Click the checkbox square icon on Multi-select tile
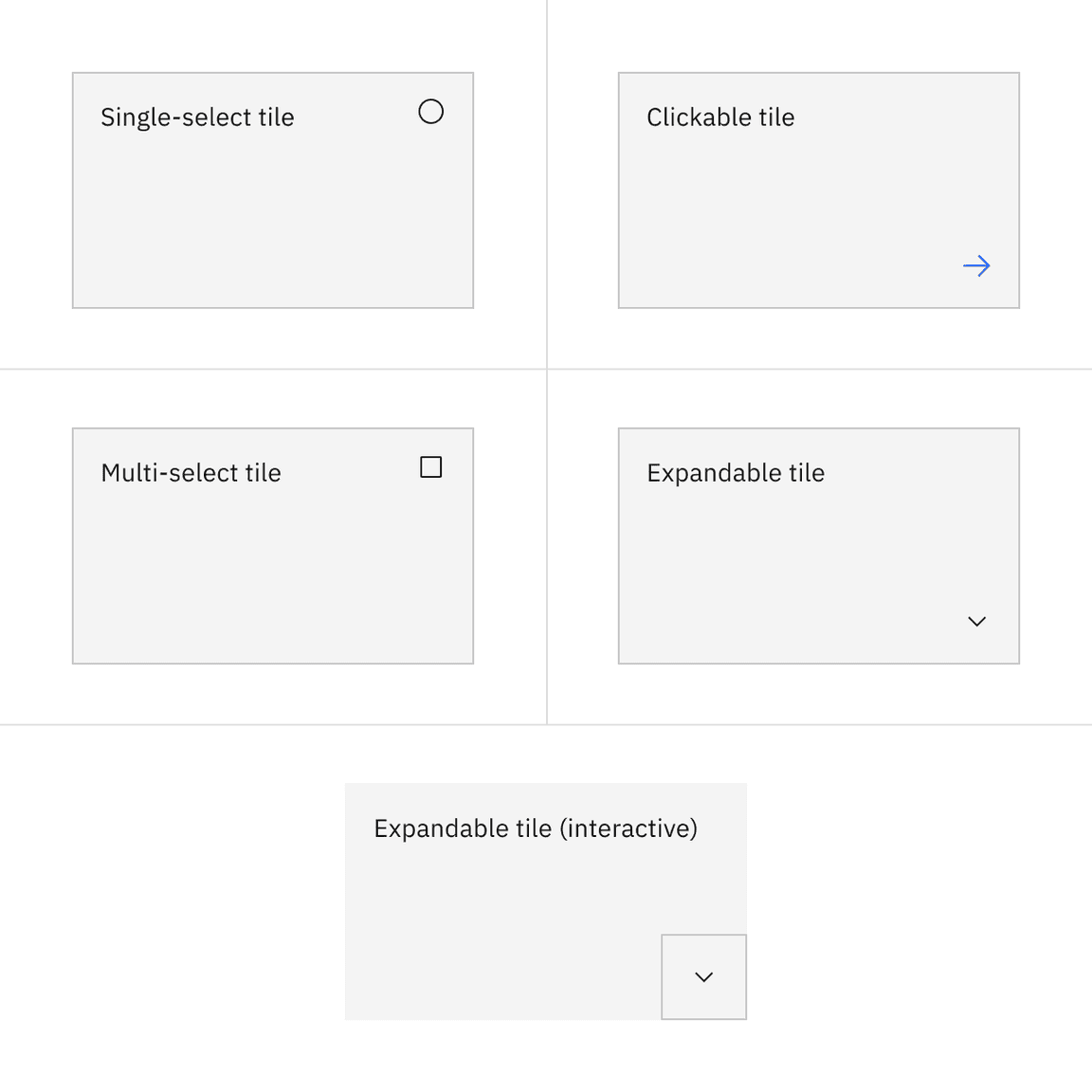 430,466
